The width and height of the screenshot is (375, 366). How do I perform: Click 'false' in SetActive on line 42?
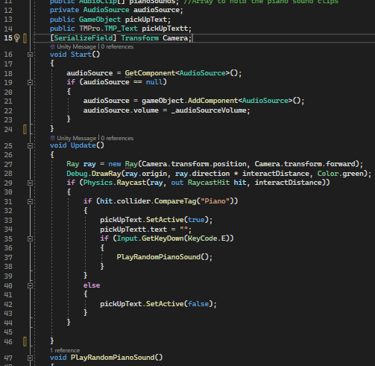tap(198, 304)
